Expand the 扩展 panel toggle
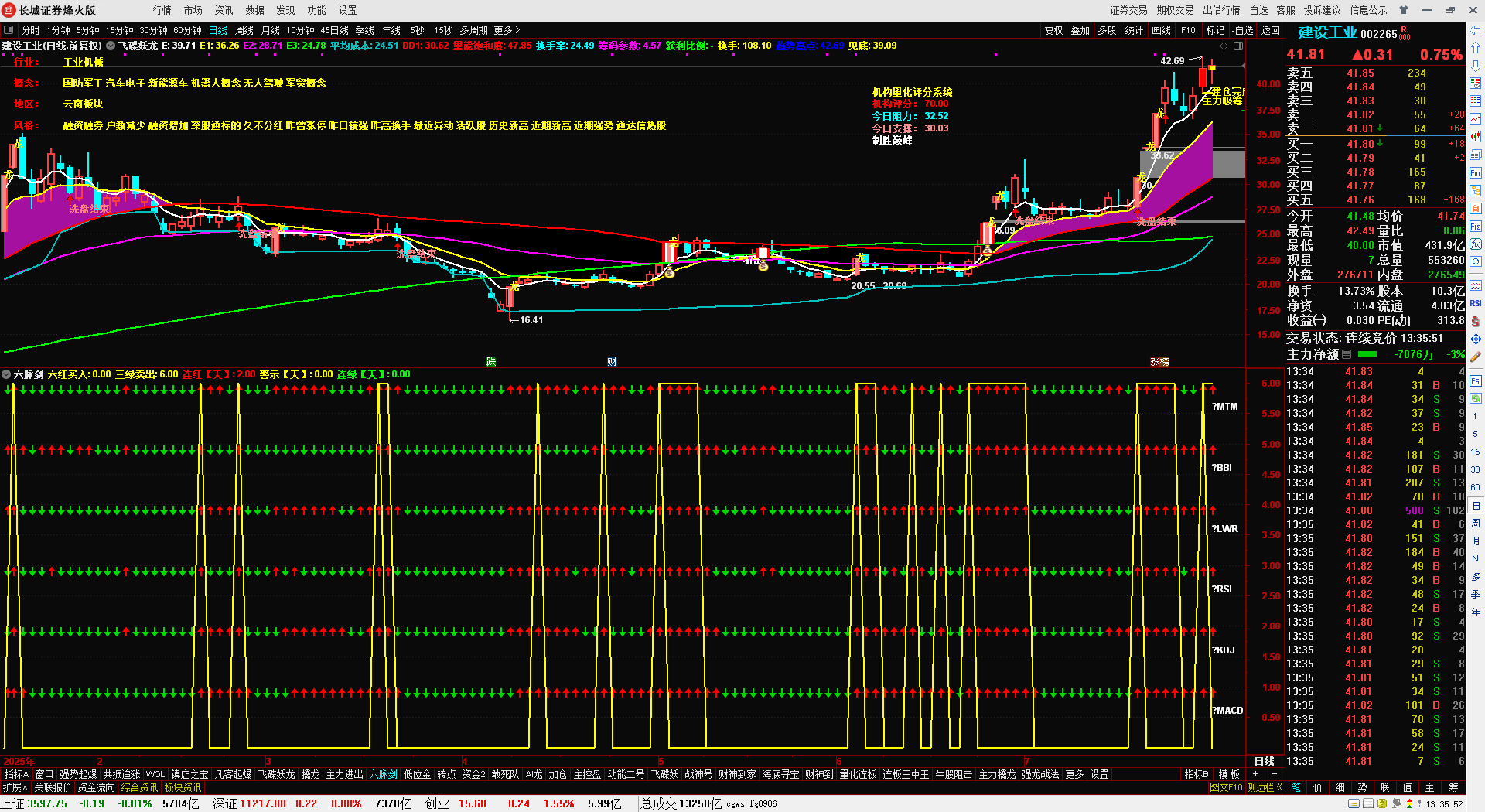This screenshot has width=1485, height=812. 15,787
